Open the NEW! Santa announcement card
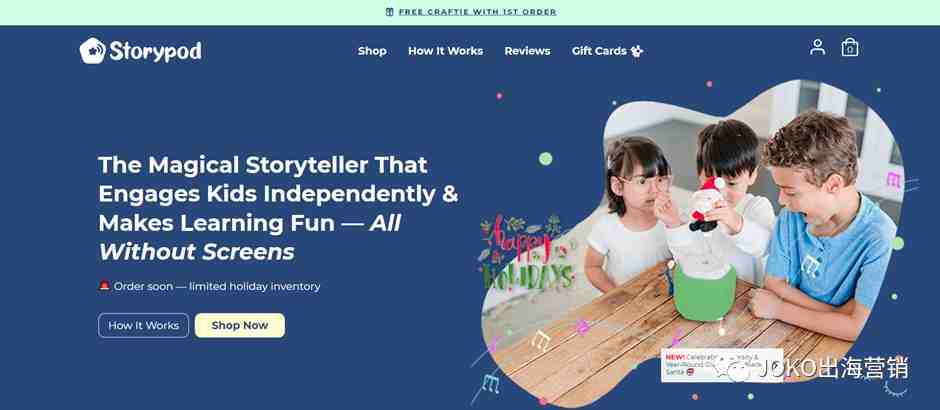940x410 pixels. coord(722,364)
